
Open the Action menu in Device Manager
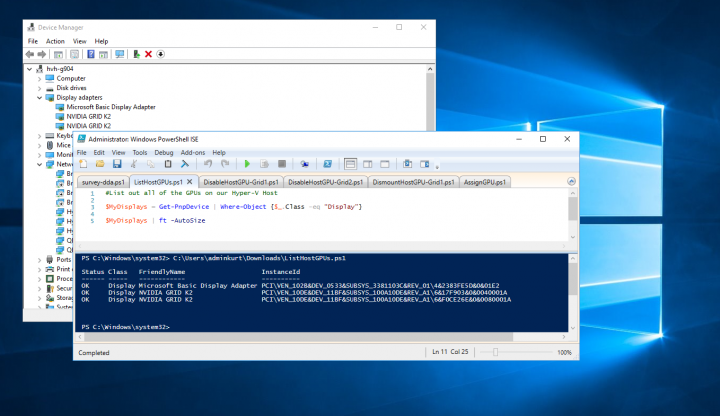pos(55,41)
